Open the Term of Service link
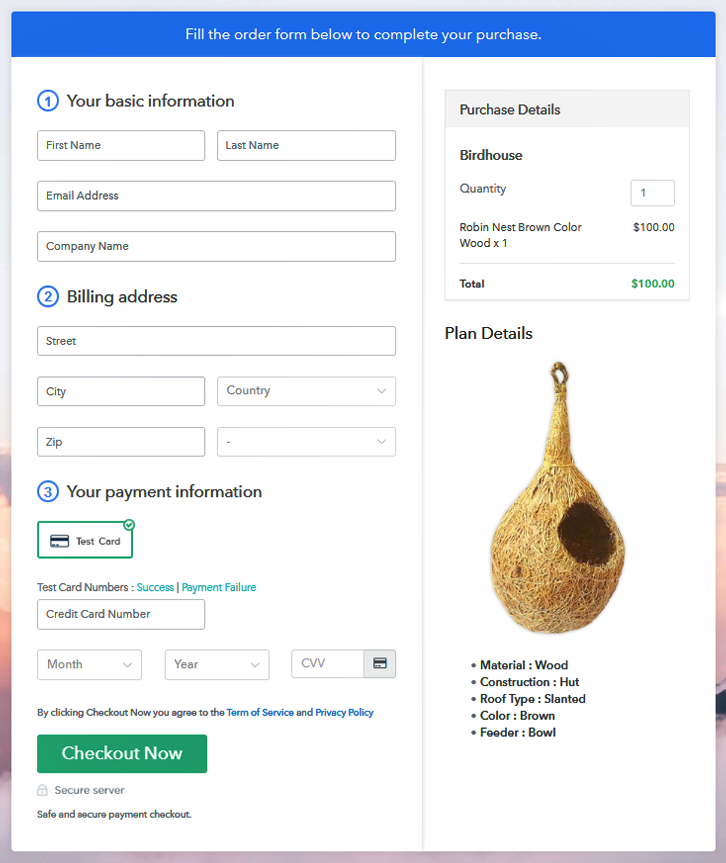The image size is (726, 863). (x=260, y=713)
